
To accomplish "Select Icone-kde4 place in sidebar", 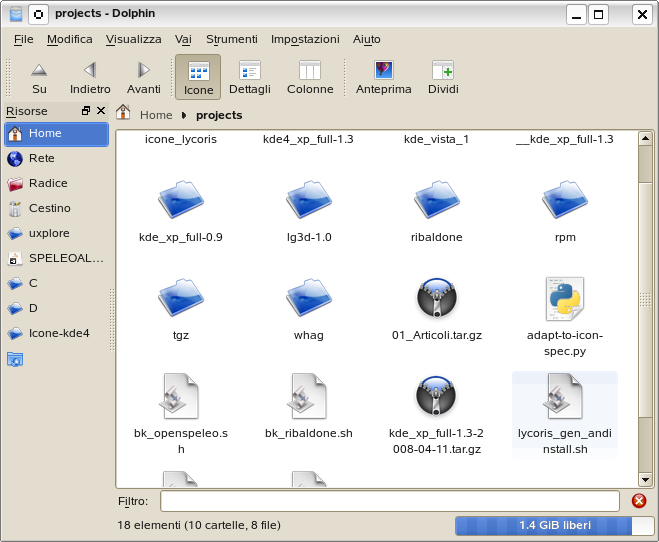I will [x=57, y=333].
